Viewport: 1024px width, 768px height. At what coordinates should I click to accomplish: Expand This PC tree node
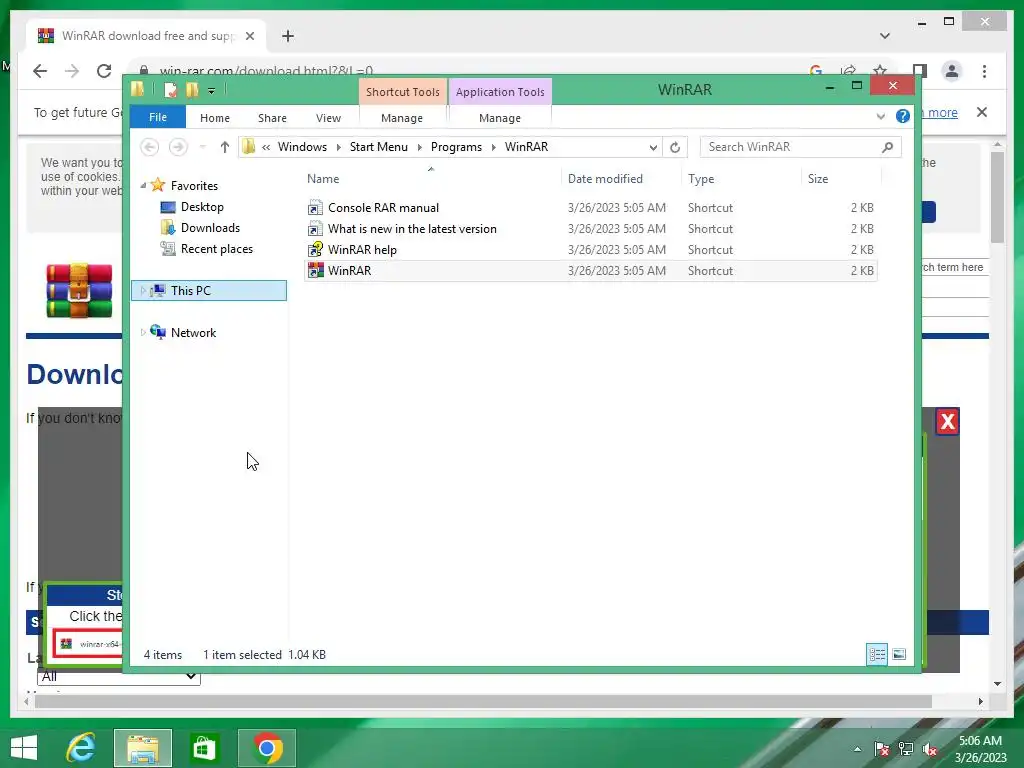tap(143, 291)
